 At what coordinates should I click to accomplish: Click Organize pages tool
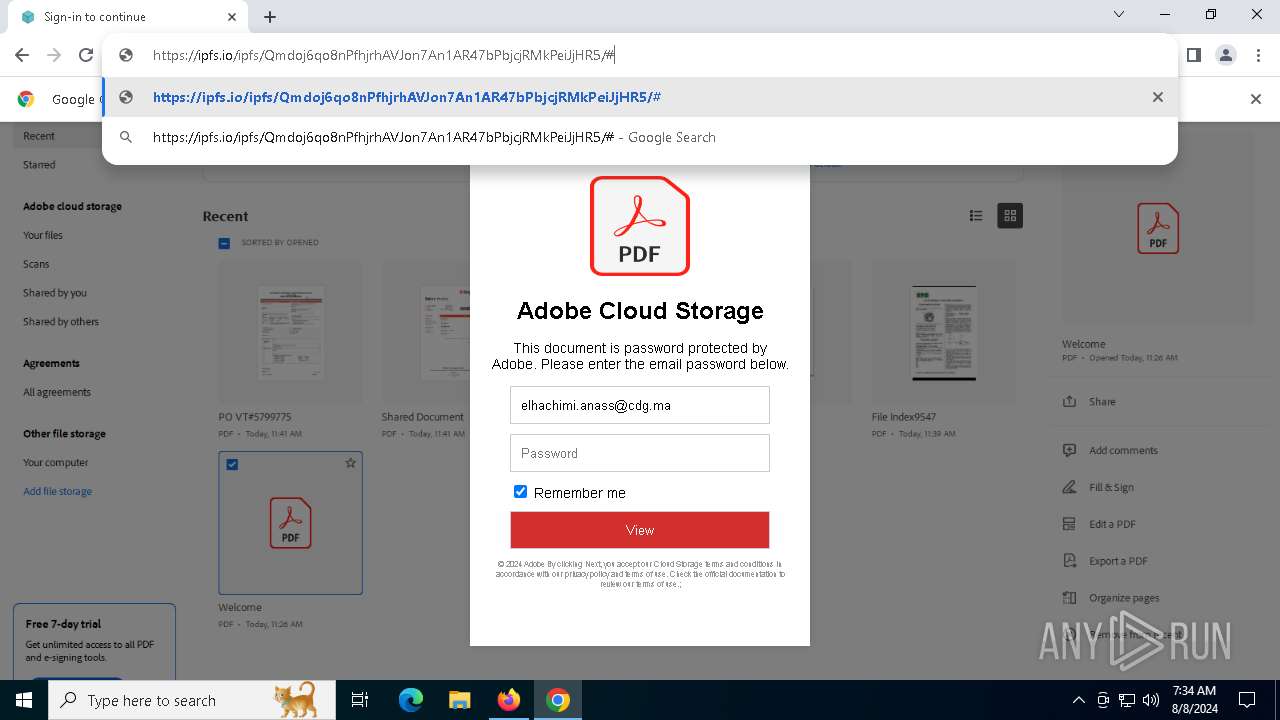click(1124, 598)
